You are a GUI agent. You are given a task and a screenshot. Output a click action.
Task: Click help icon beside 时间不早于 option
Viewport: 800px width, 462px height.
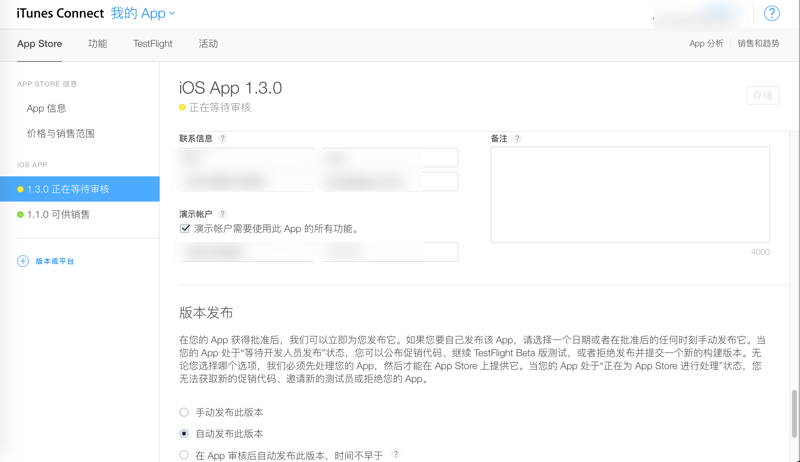pyautogui.click(x=395, y=455)
